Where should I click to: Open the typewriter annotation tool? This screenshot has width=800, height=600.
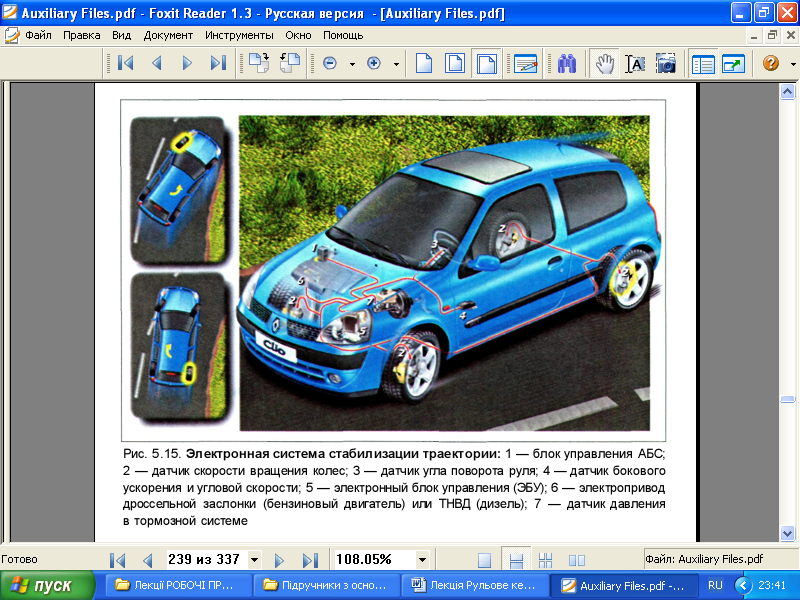coord(526,63)
